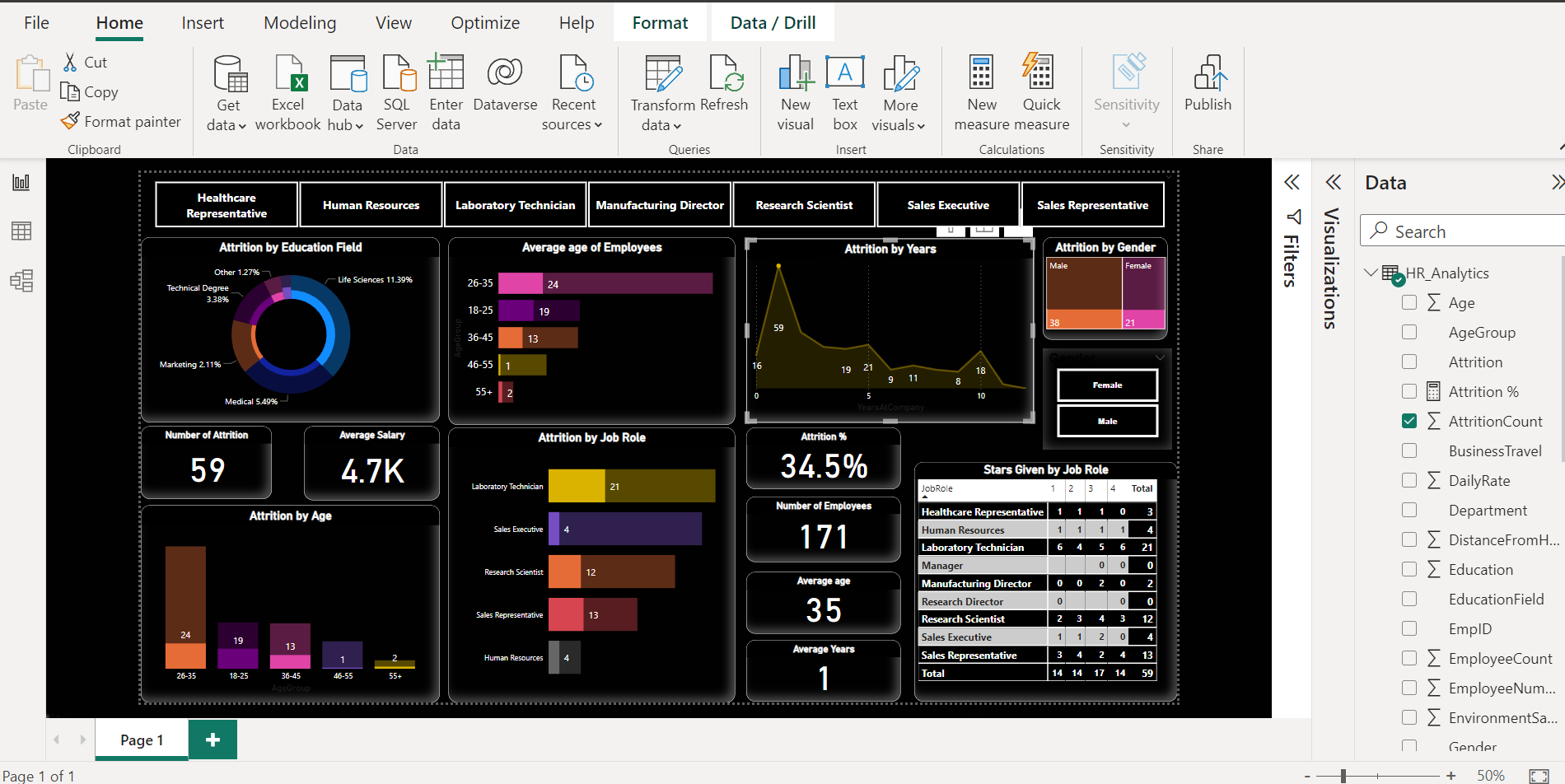Uncheck the AttritionCount field
Viewport: 1565px width, 784px height.
1409,421
